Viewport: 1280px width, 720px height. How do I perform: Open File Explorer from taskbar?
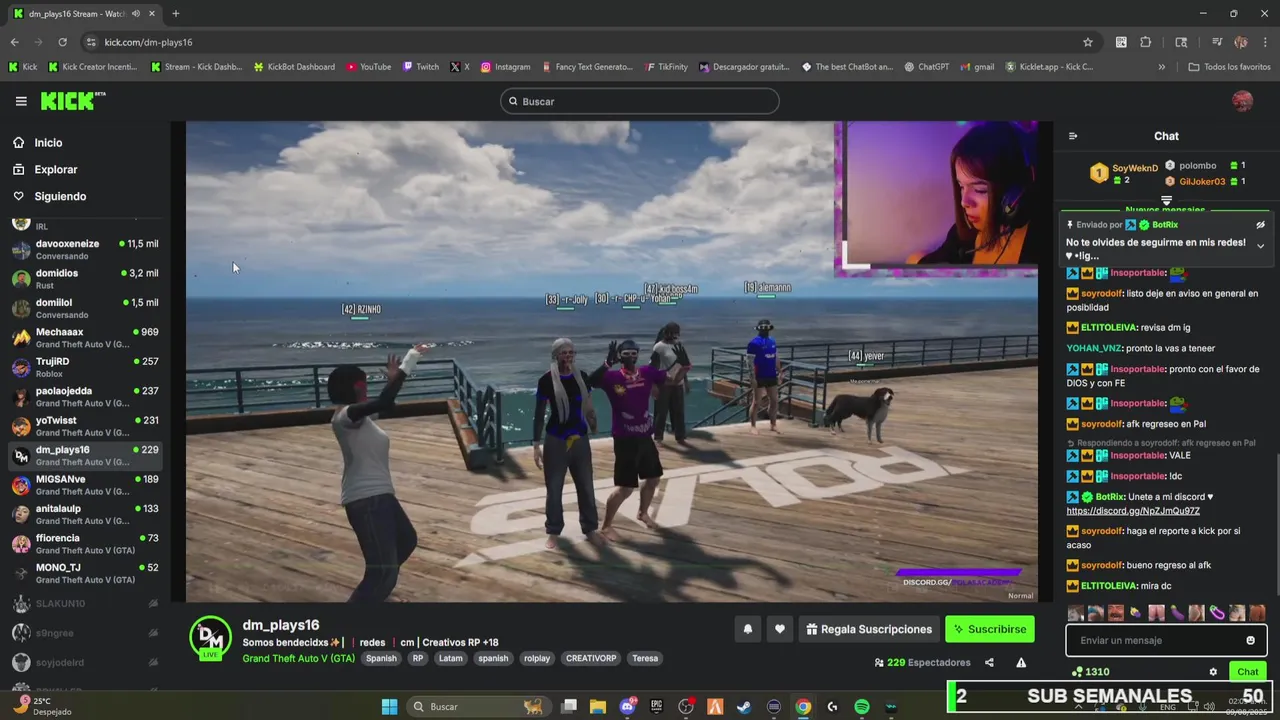click(597, 707)
